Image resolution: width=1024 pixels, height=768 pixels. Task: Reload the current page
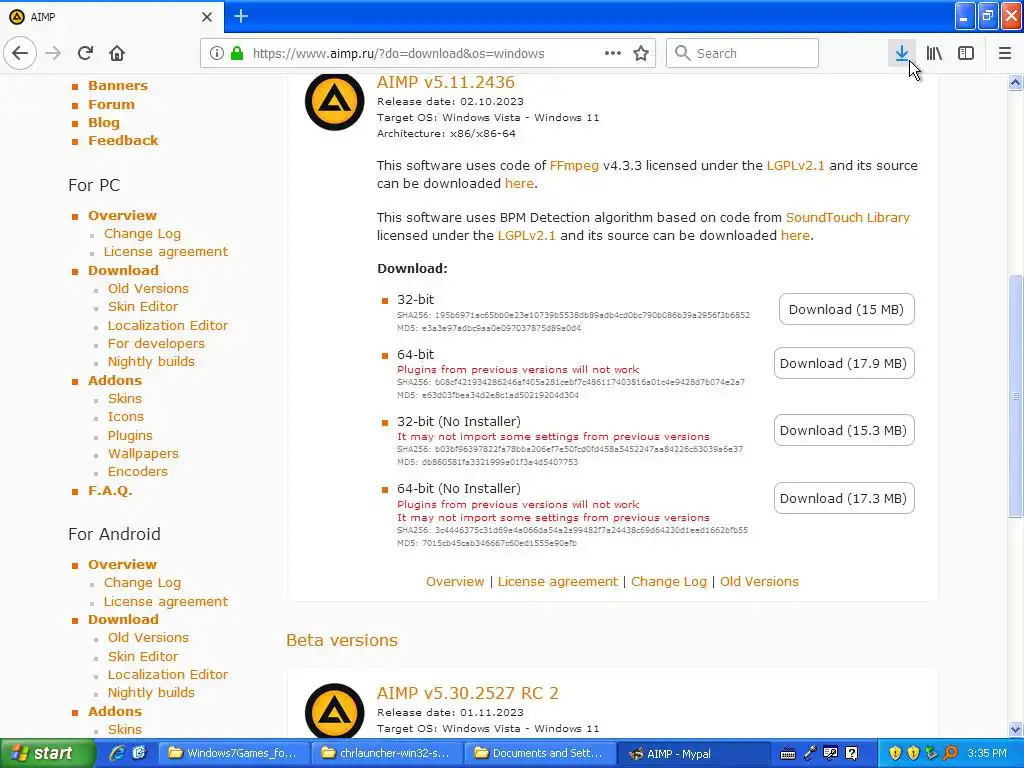pyautogui.click(x=85, y=53)
